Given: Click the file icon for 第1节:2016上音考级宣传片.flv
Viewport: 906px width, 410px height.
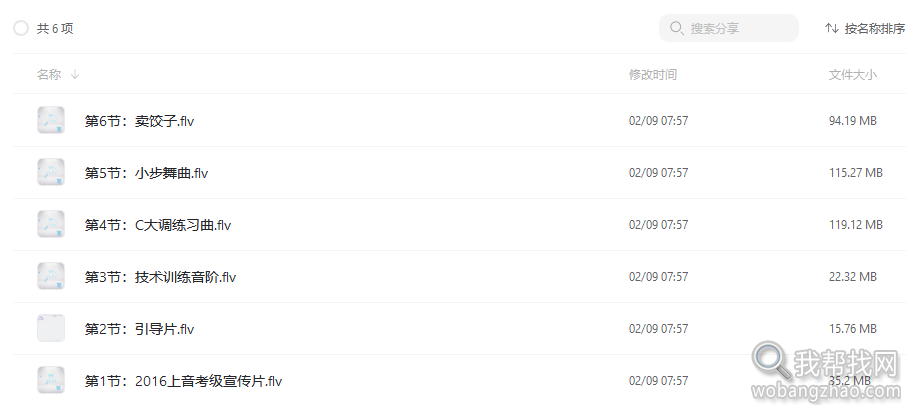Looking at the screenshot, I should (51, 380).
